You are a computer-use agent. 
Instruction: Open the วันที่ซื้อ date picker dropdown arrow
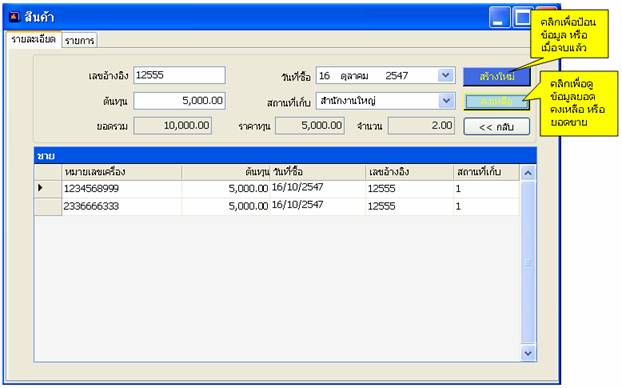tap(446, 75)
